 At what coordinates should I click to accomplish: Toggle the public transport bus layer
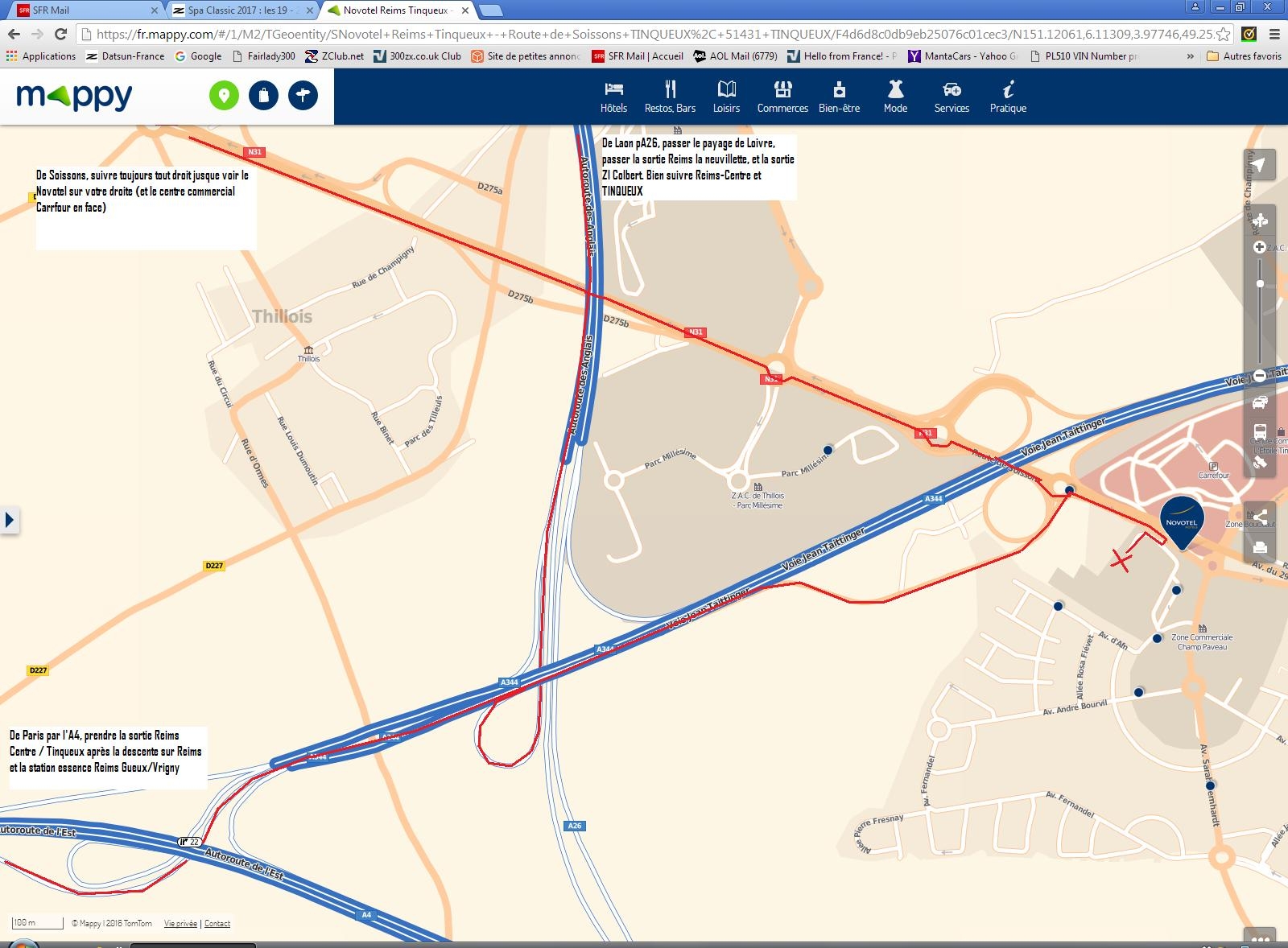[1260, 432]
